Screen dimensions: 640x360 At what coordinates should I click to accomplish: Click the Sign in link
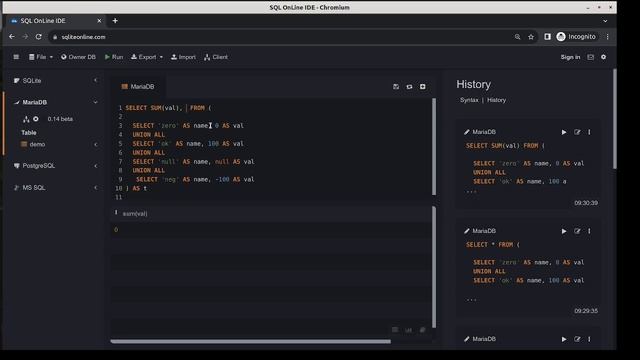click(570, 57)
